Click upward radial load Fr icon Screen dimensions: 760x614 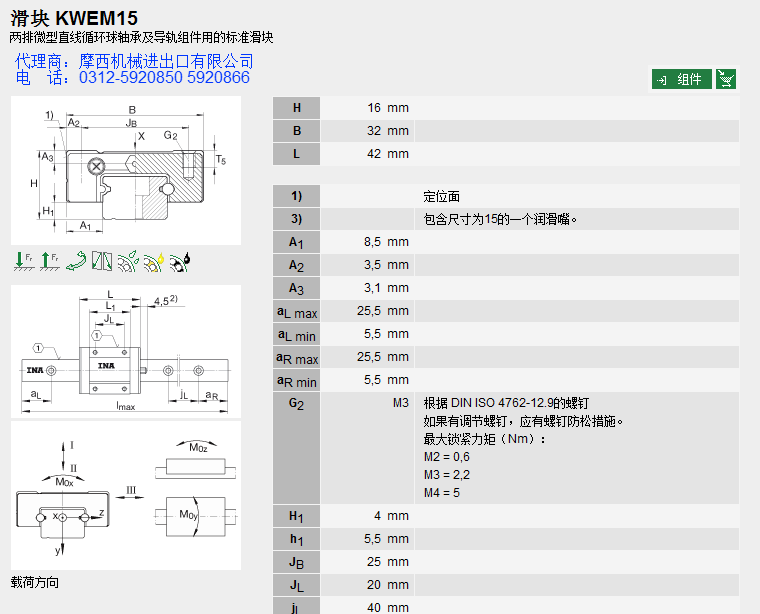tap(49, 261)
